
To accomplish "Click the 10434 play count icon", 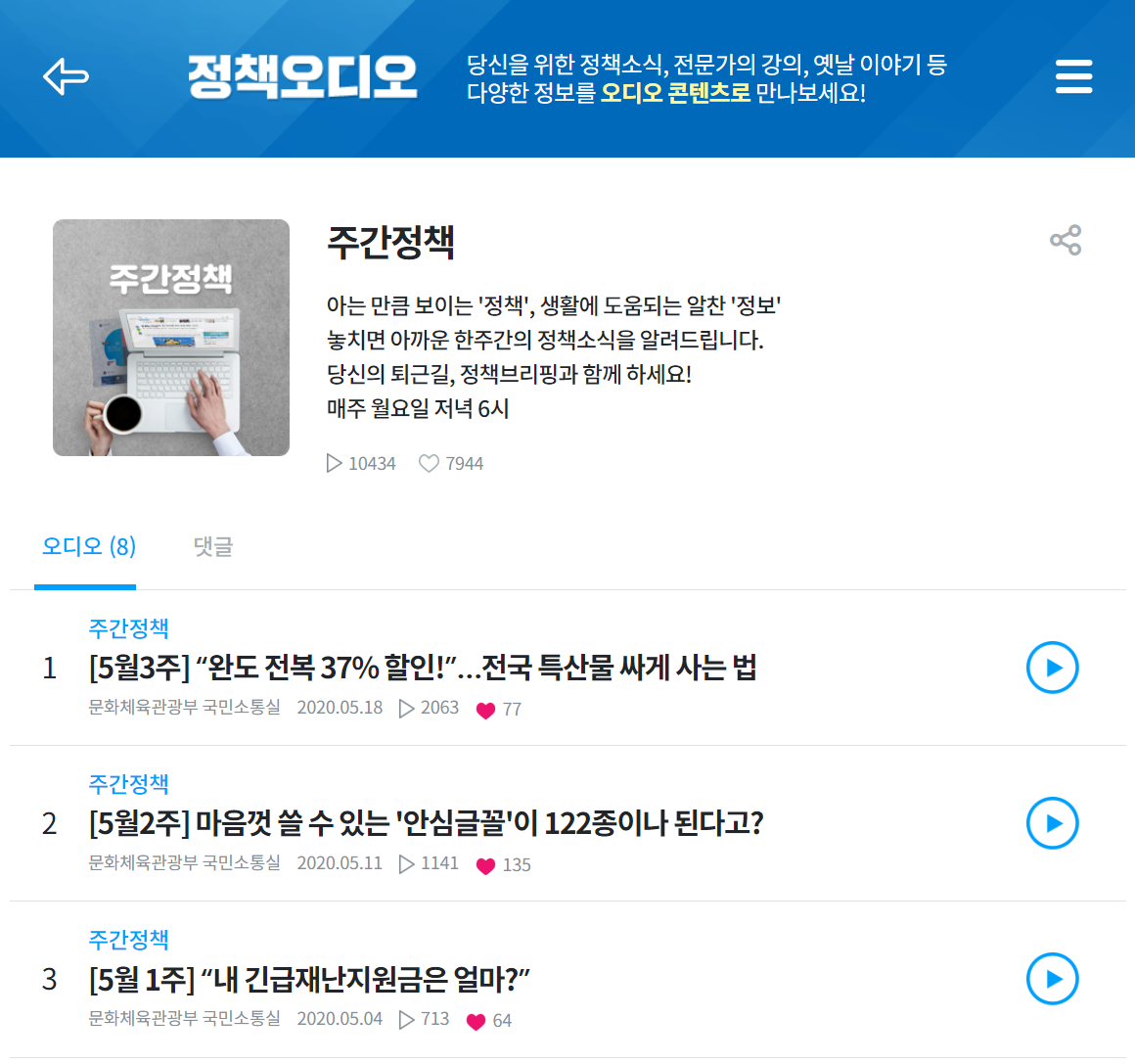I will coord(334,463).
